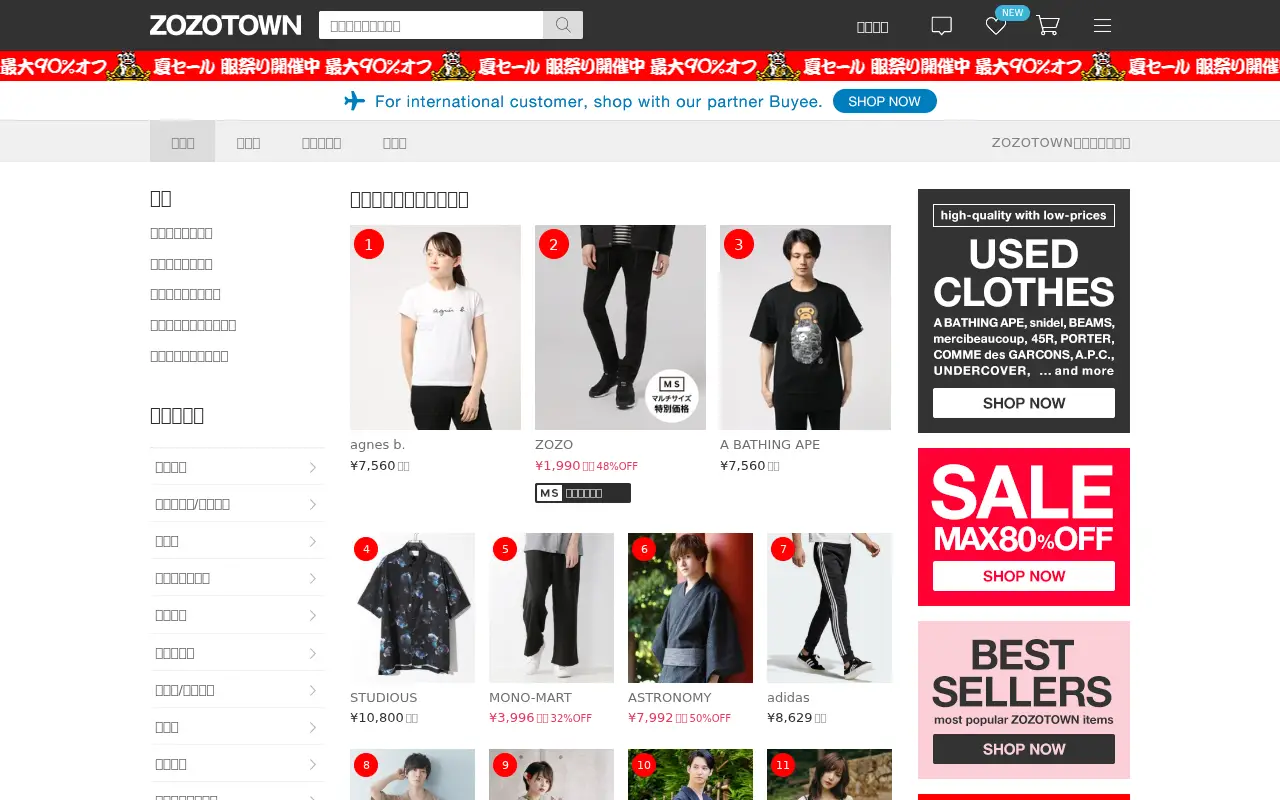Click the 'agnes b.' brand name
The height and width of the screenshot is (800, 1280).
pos(377,445)
